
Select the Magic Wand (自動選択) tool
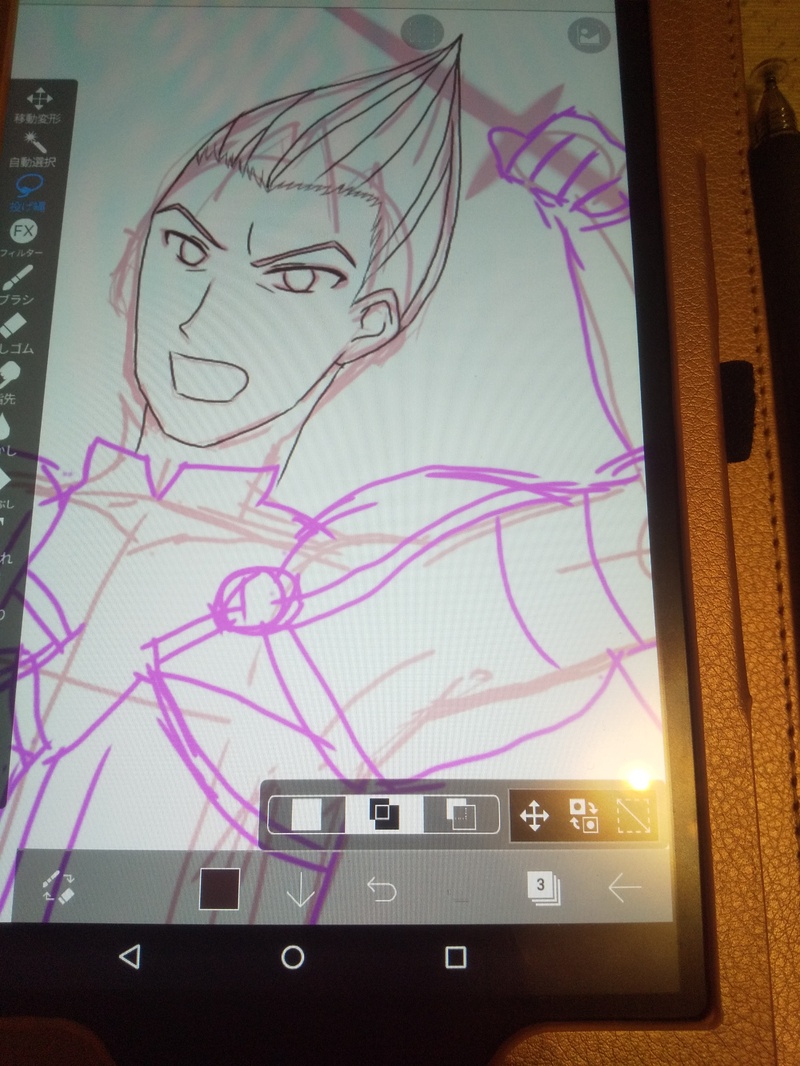33,150
